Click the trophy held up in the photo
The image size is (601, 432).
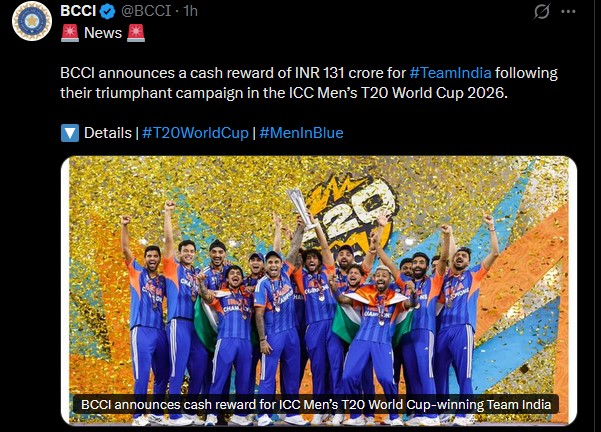point(297,205)
